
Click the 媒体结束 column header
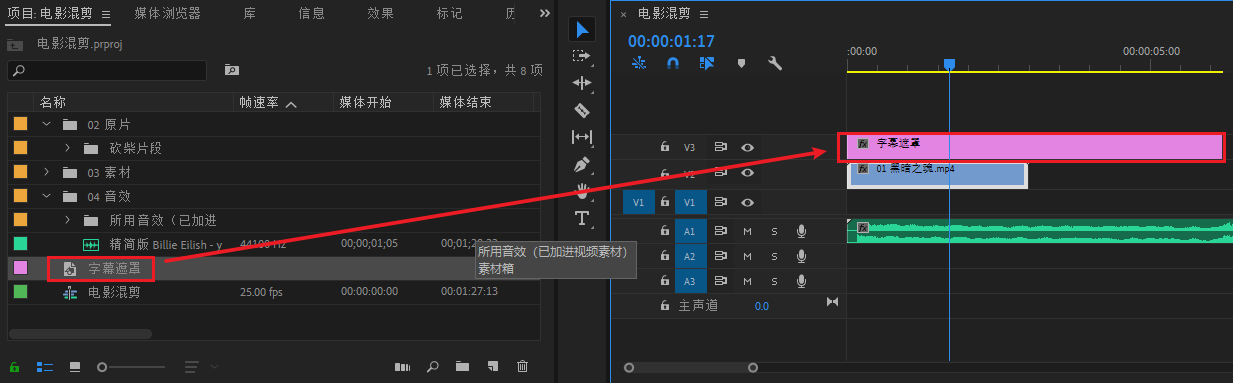[465, 102]
